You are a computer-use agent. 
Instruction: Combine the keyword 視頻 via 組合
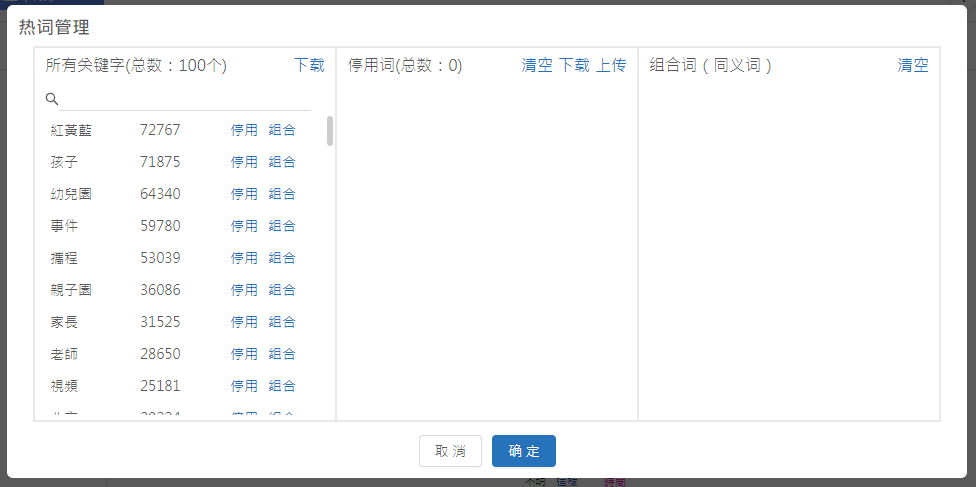pos(282,386)
